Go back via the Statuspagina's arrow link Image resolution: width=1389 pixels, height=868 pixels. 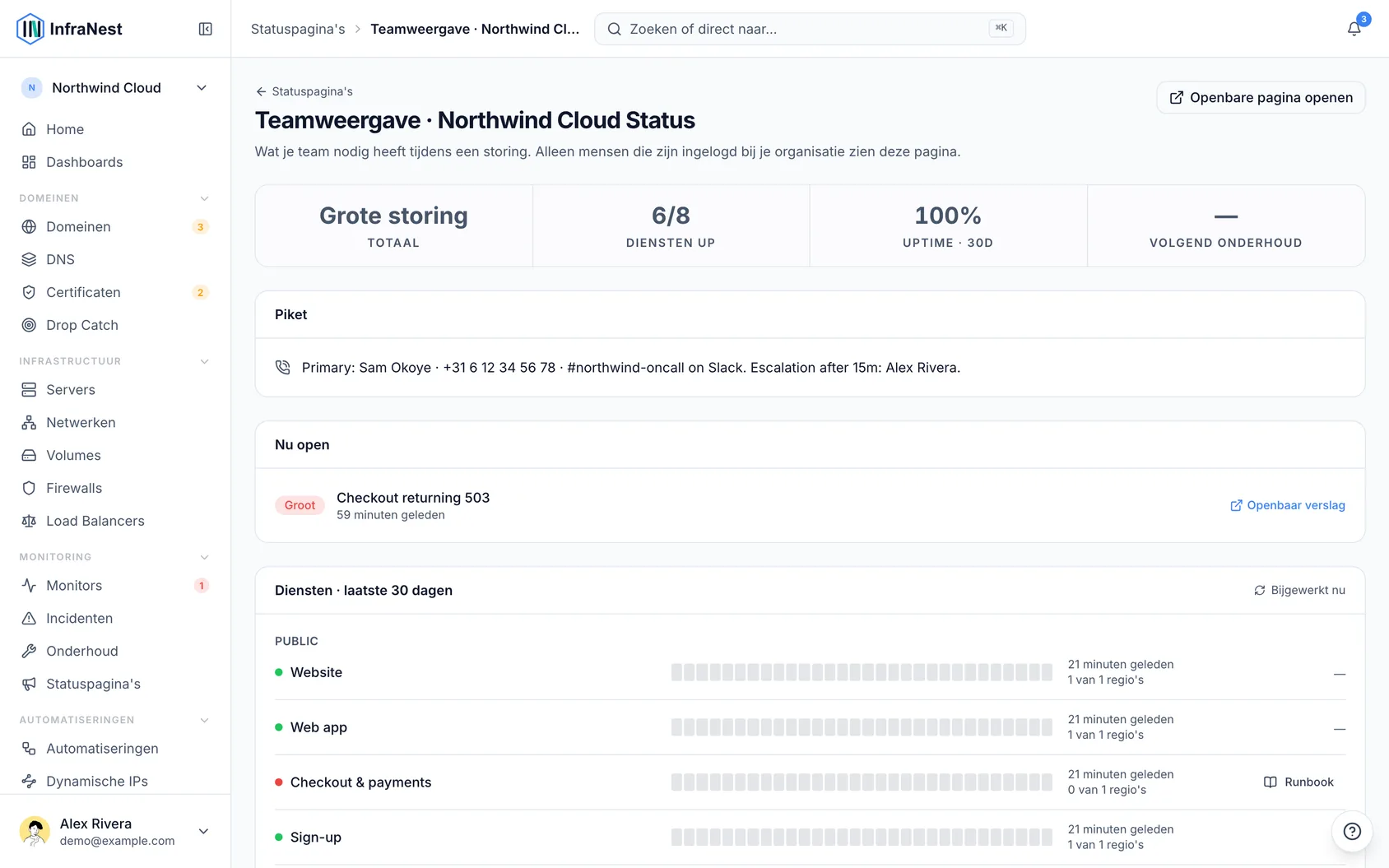(x=304, y=91)
